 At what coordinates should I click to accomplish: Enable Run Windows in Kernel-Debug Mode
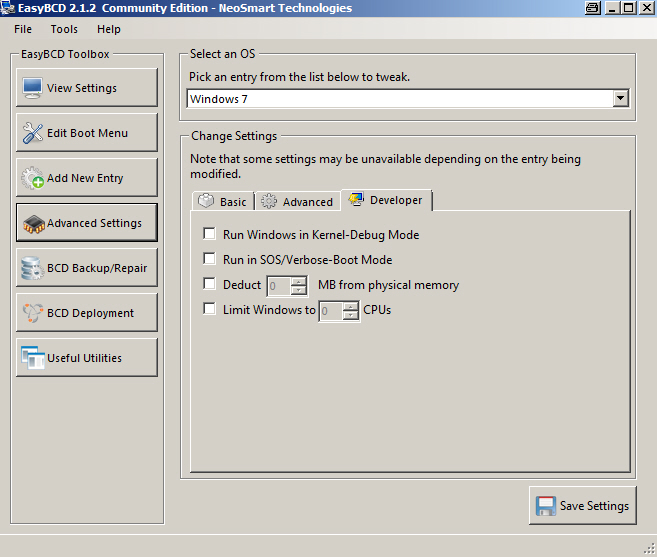click(x=209, y=233)
